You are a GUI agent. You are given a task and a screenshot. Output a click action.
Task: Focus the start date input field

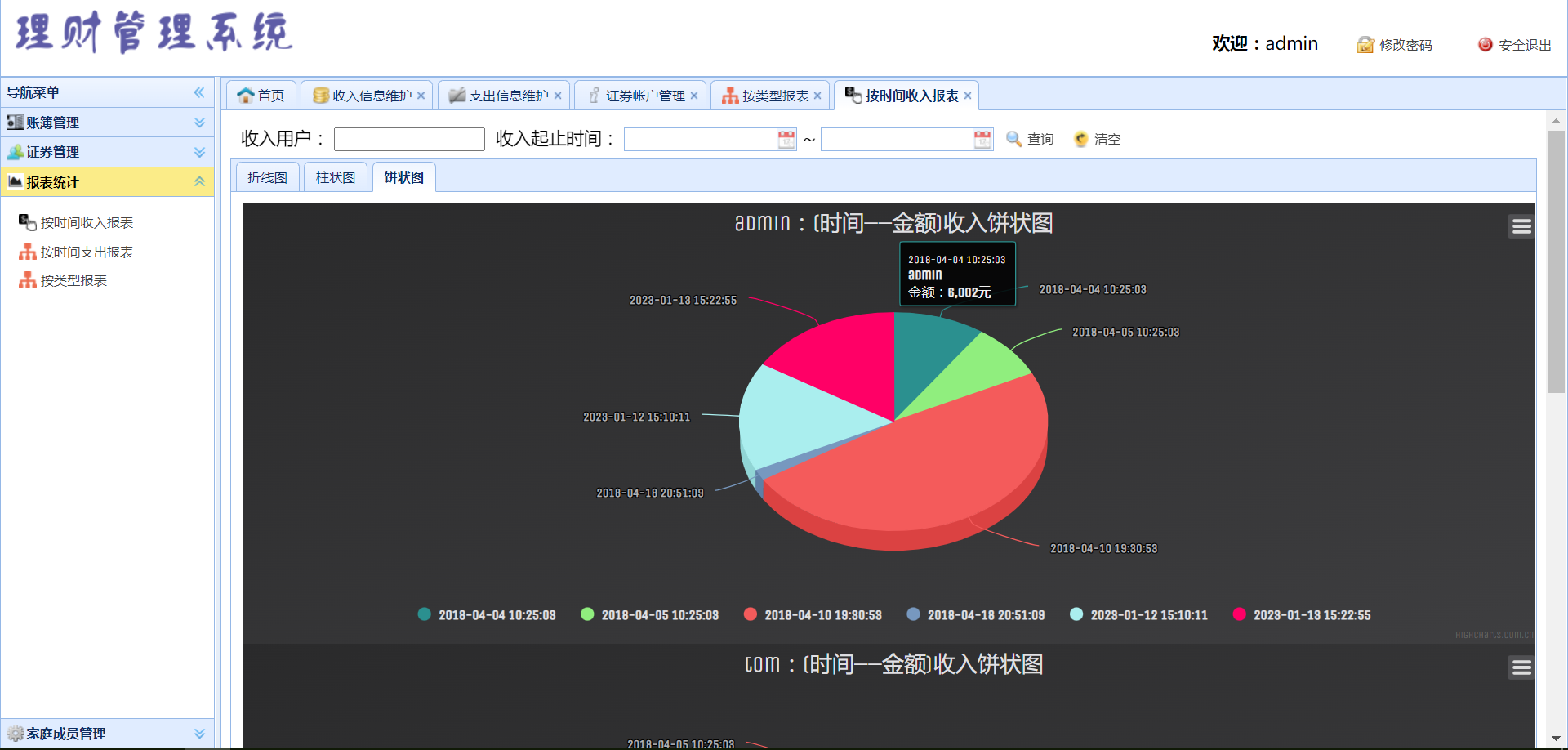point(701,139)
